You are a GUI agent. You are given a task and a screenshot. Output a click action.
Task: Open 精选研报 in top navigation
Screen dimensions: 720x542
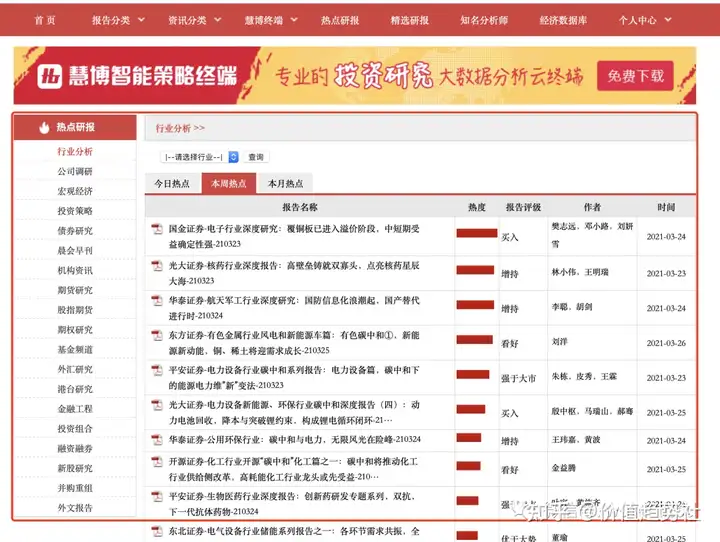pyautogui.click(x=410, y=20)
